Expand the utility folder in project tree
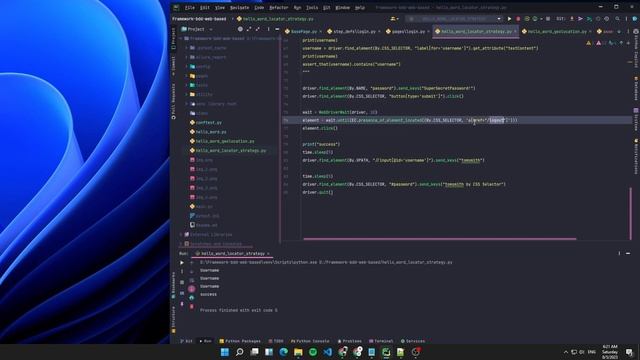 (x=187, y=94)
